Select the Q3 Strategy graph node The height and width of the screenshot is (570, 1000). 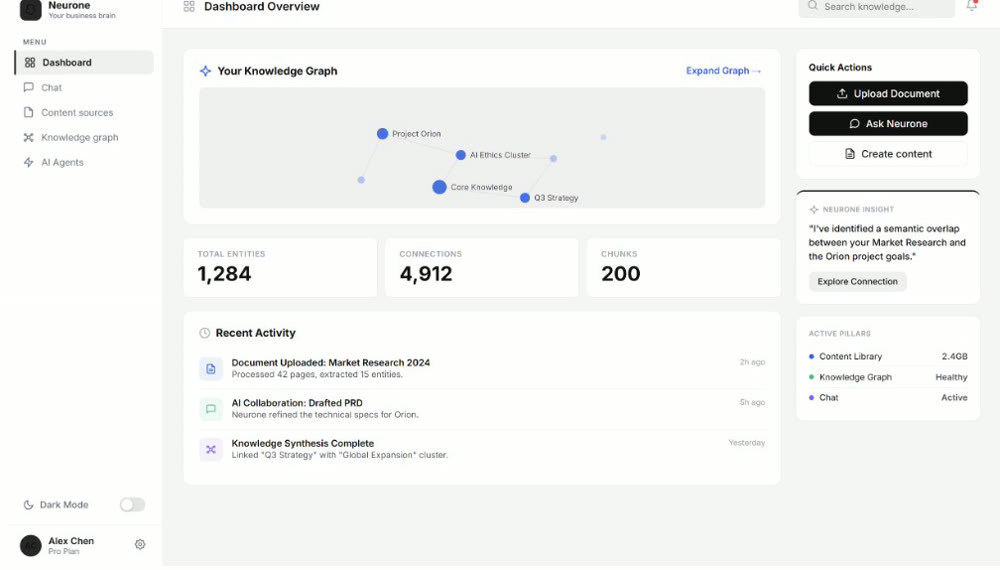pos(525,198)
